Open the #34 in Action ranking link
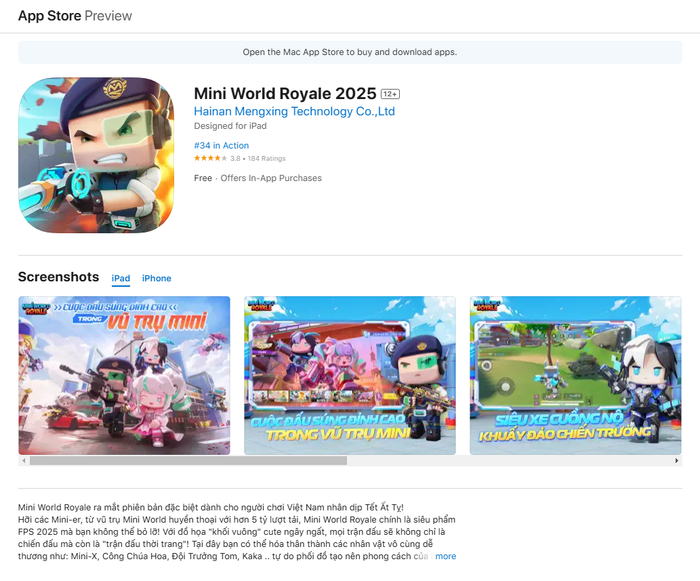The width and height of the screenshot is (700, 581). [x=221, y=145]
